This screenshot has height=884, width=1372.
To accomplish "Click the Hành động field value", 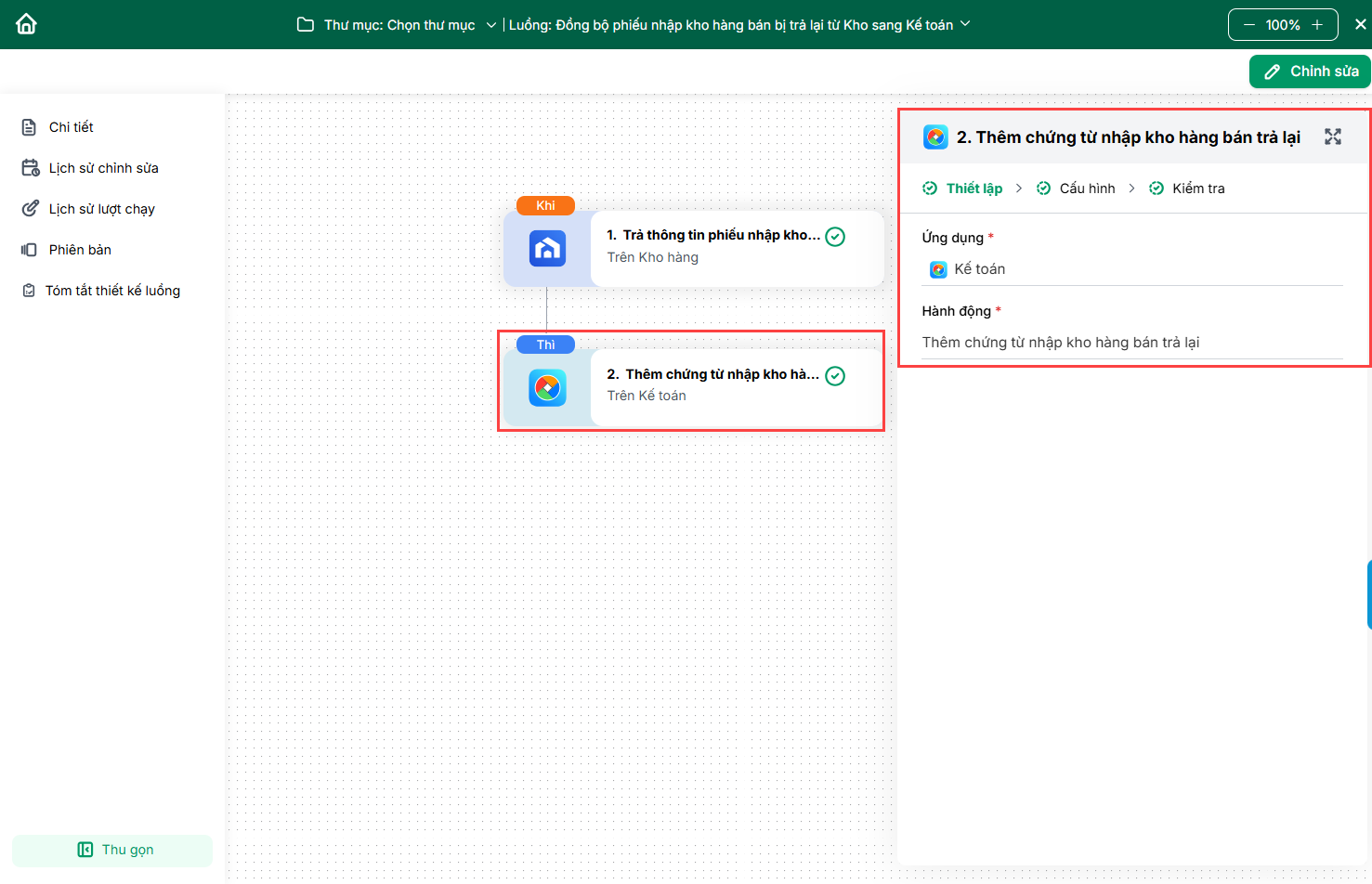I will [1060, 343].
